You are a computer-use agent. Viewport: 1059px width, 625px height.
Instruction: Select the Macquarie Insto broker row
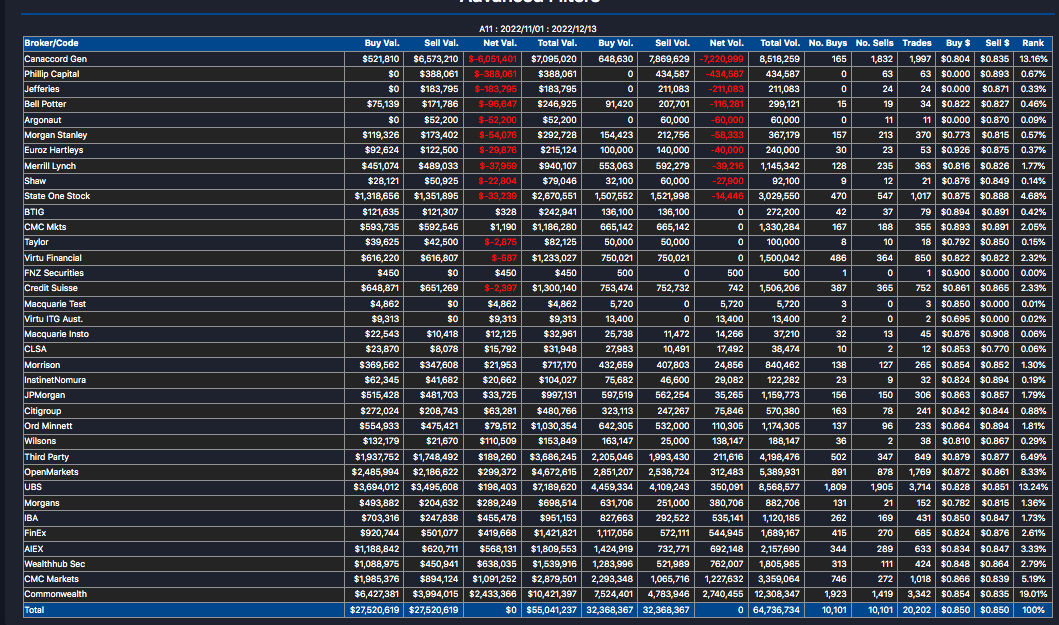[x=538, y=334]
